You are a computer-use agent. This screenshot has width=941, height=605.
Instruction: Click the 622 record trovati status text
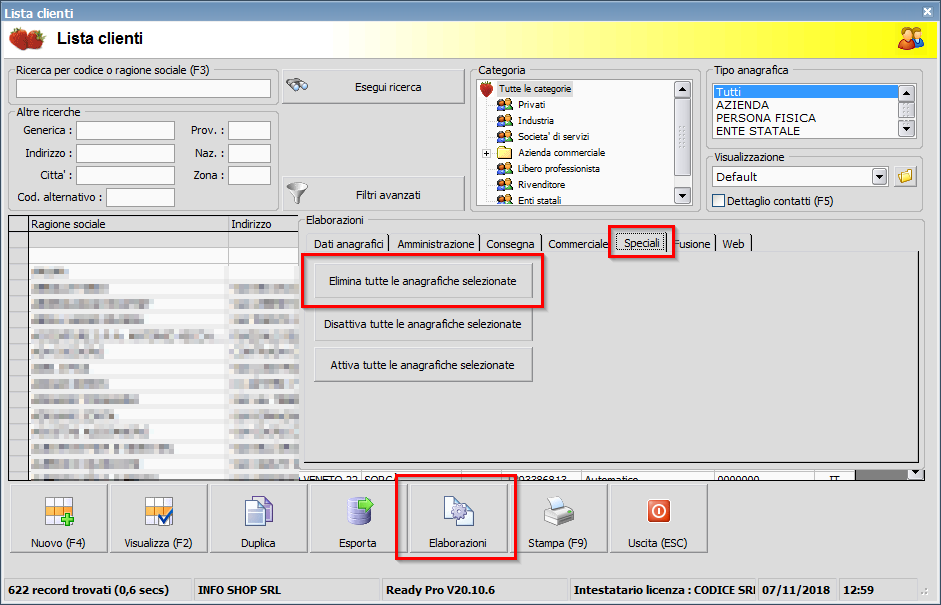tap(89, 590)
